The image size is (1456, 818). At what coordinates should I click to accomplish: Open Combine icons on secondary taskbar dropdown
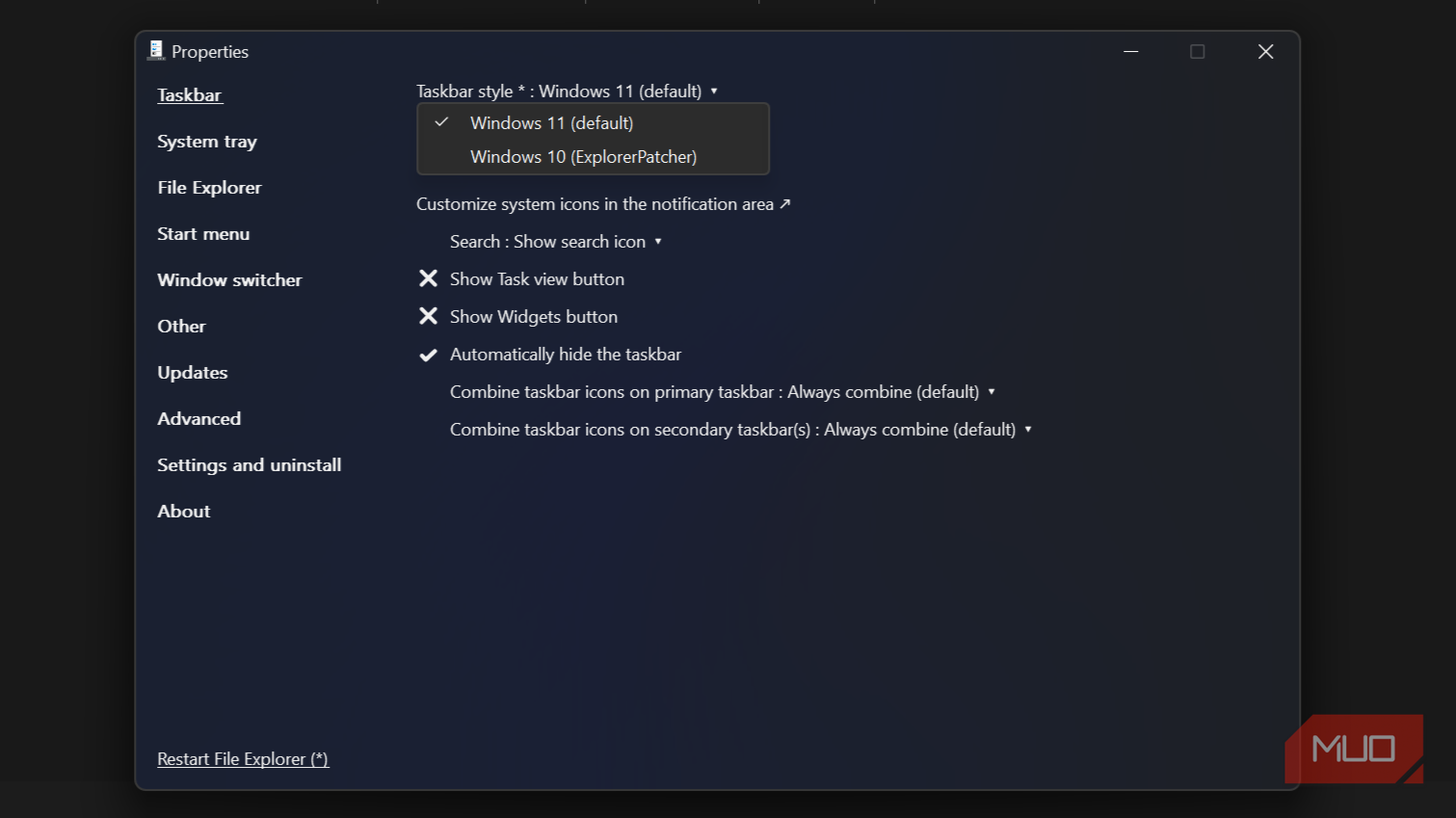point(740,430)
